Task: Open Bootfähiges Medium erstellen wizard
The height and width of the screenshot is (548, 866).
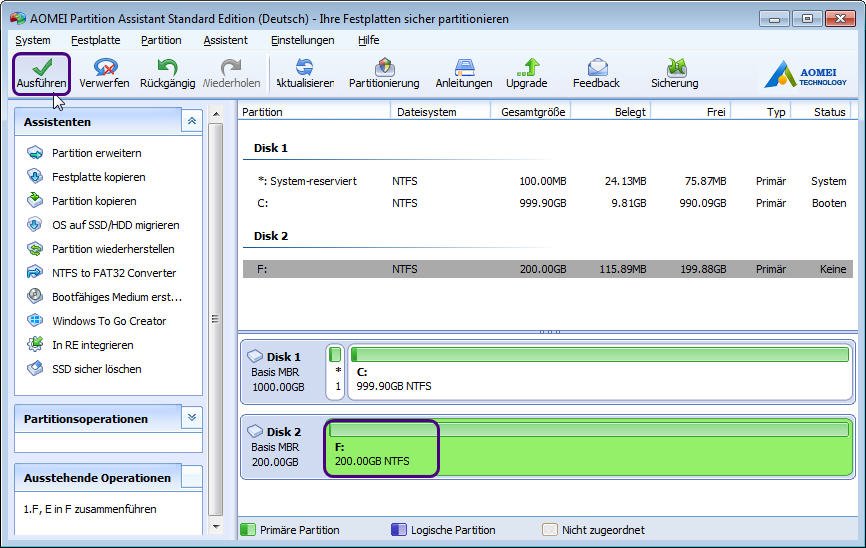Action: 117,297
